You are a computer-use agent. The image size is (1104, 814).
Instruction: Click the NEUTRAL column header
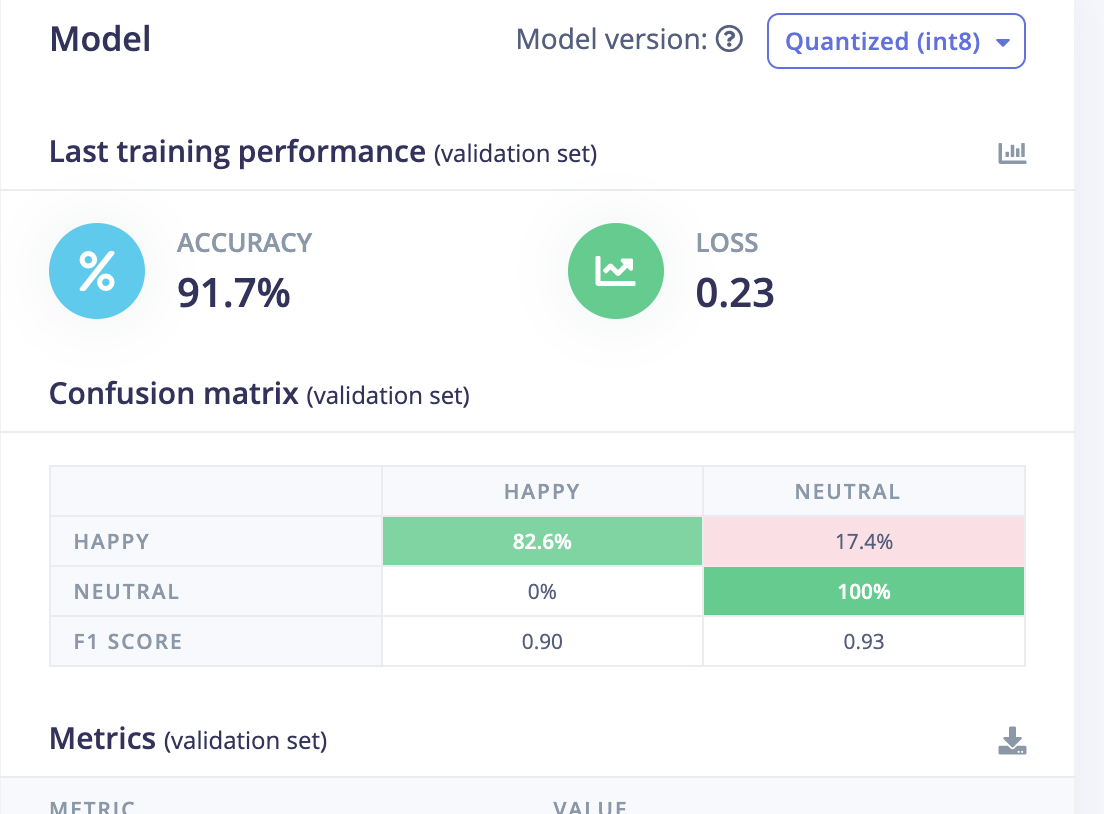click(848, 491)
